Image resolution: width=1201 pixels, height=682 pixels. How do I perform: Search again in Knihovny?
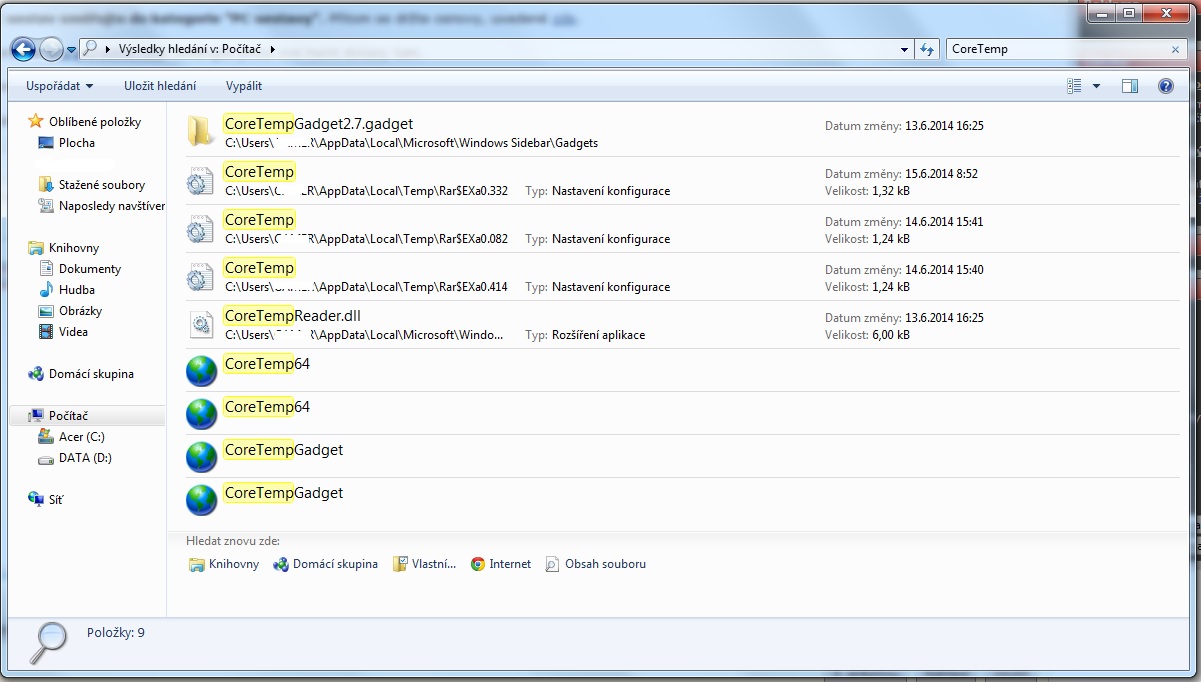tap(224, 564)
